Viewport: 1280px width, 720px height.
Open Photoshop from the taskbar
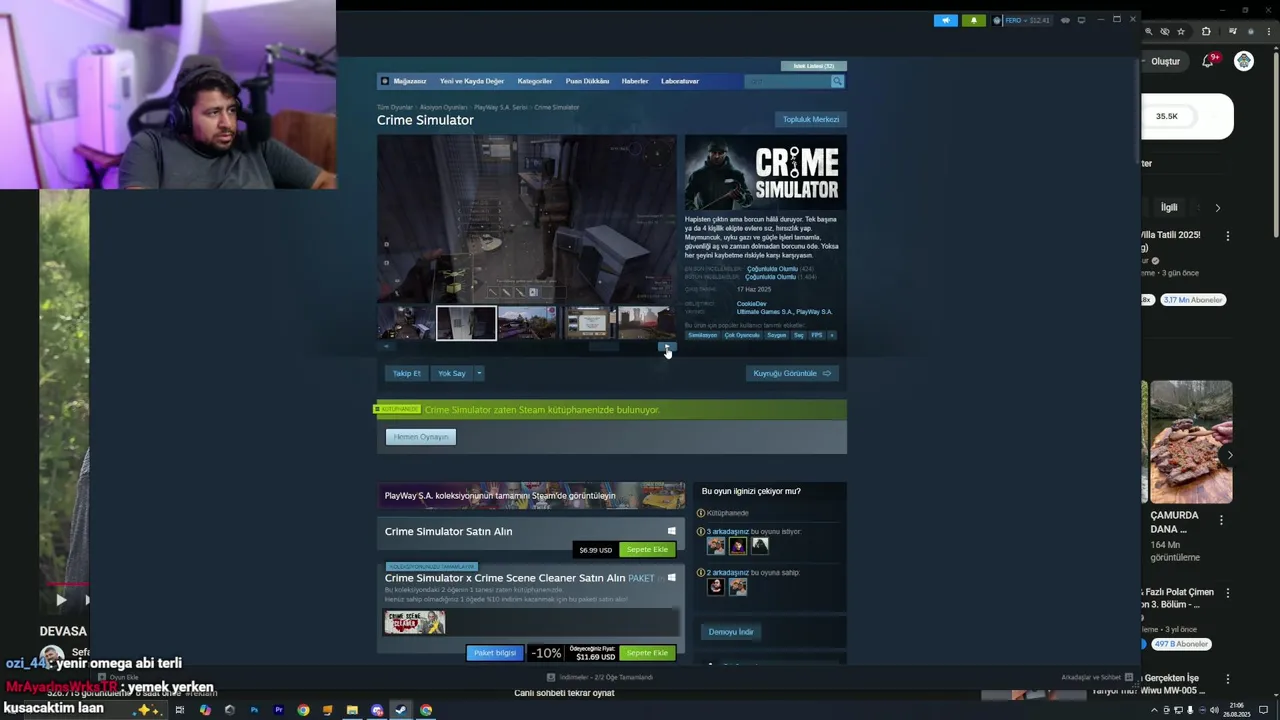pyautogui.click(x=254, y=710)
